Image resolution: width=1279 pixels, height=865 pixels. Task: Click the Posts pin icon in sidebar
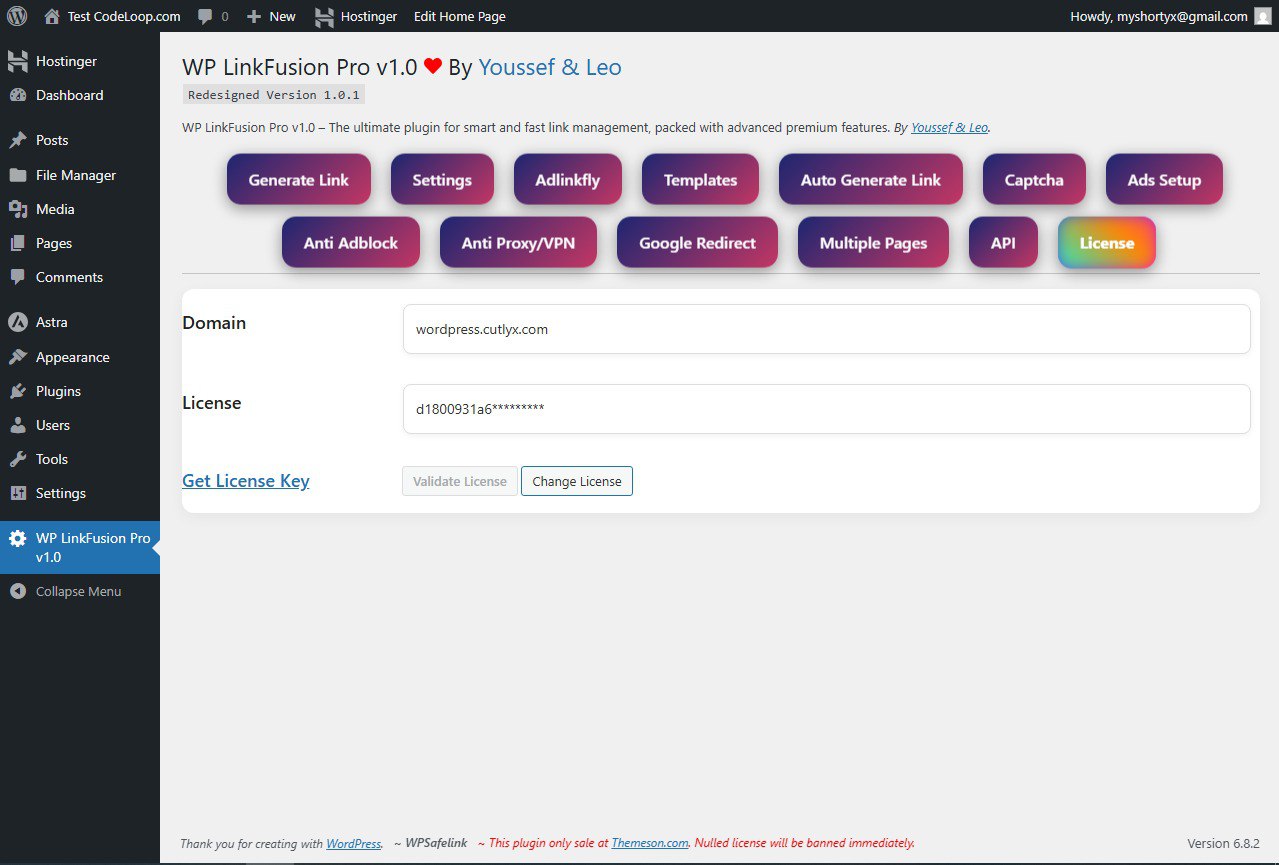pos(17,140)
